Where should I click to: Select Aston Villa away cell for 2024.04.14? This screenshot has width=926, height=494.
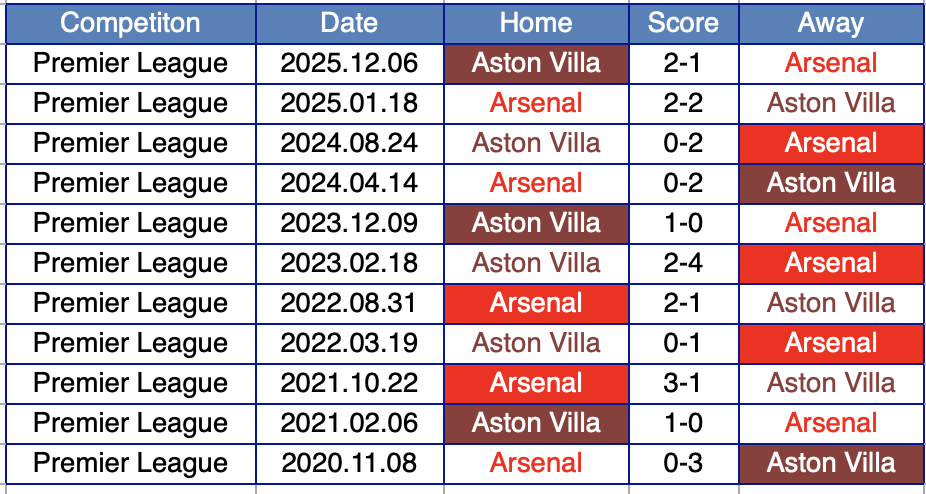point(831,183)
